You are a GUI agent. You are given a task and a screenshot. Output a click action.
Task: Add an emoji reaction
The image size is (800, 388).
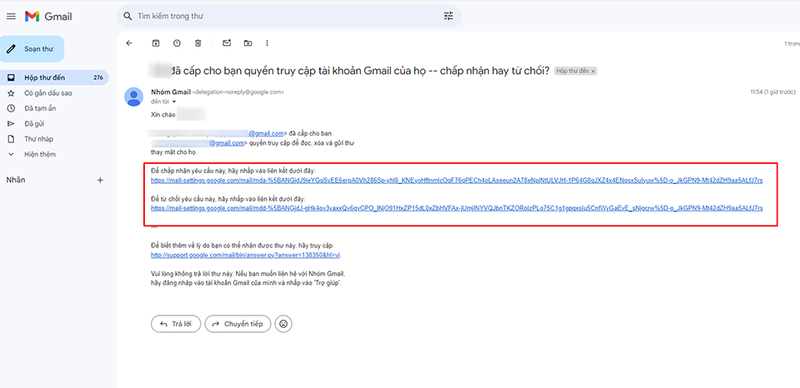point(284,324)
